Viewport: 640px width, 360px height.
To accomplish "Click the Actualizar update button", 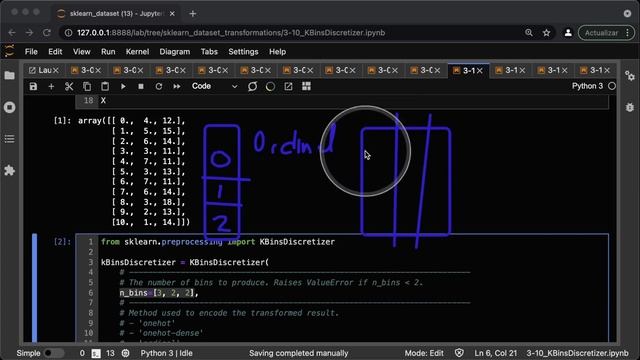I will [601, 33].
